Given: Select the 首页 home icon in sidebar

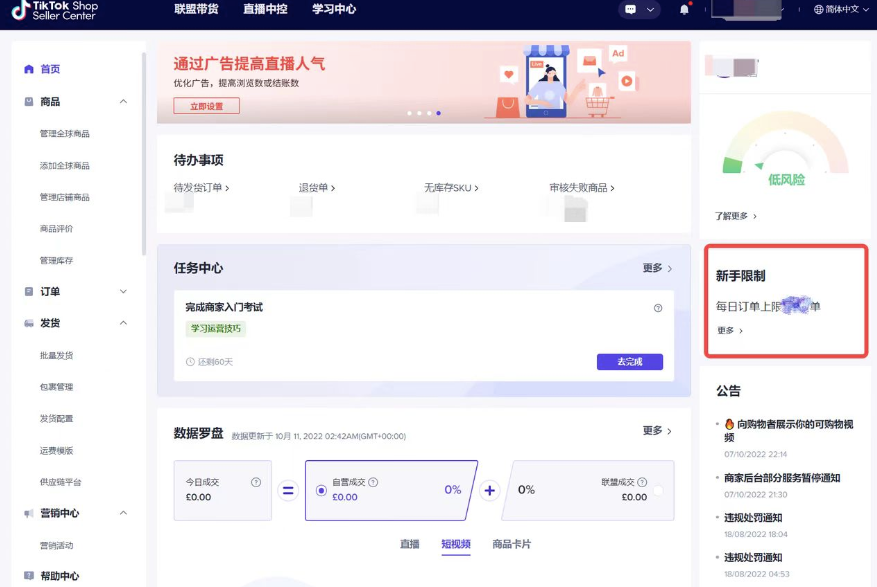Looking at the screenshot, I should (29, 70).
